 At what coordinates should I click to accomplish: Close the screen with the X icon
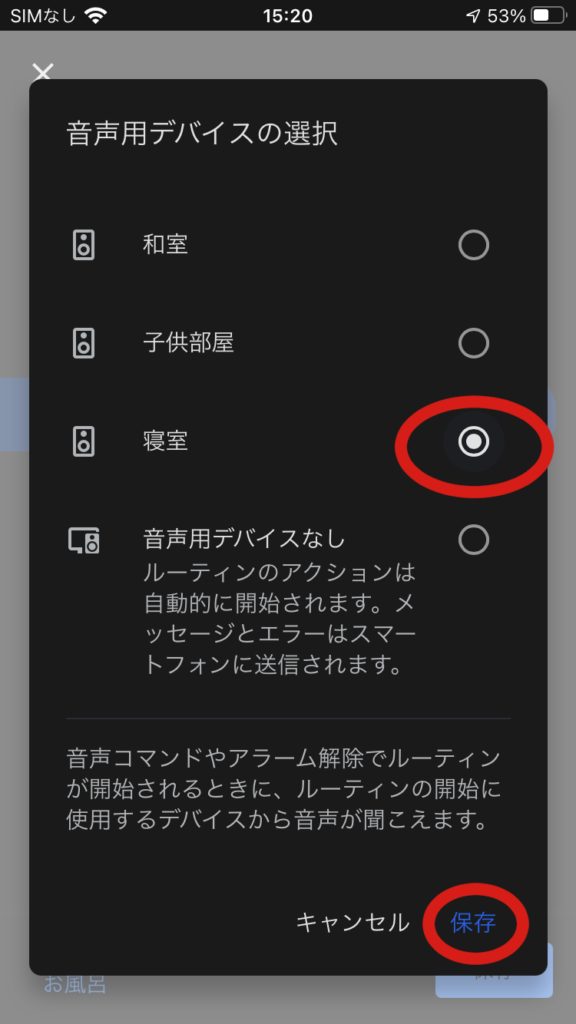point(42,71)
